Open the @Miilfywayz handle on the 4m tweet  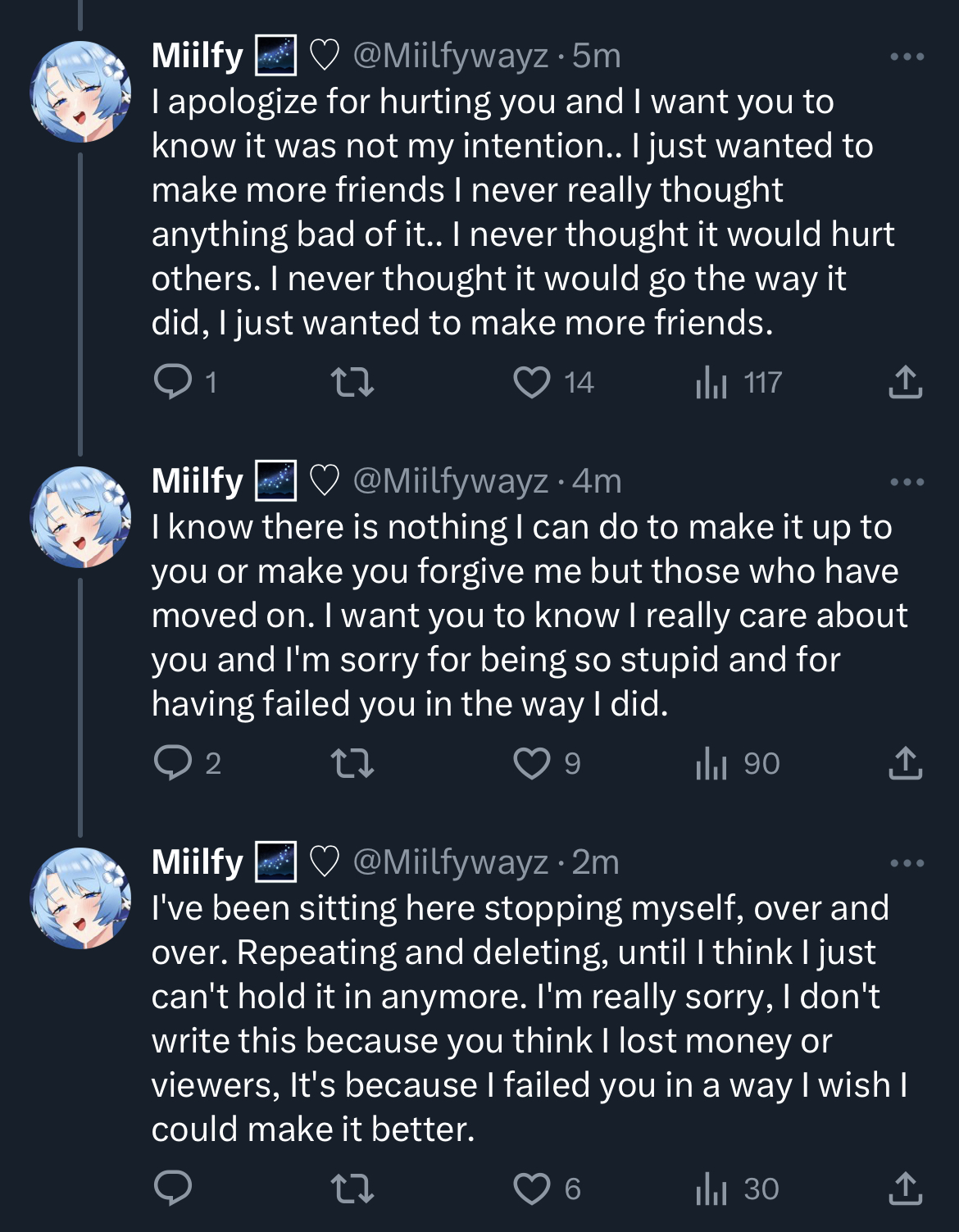(x=450, y=481)
